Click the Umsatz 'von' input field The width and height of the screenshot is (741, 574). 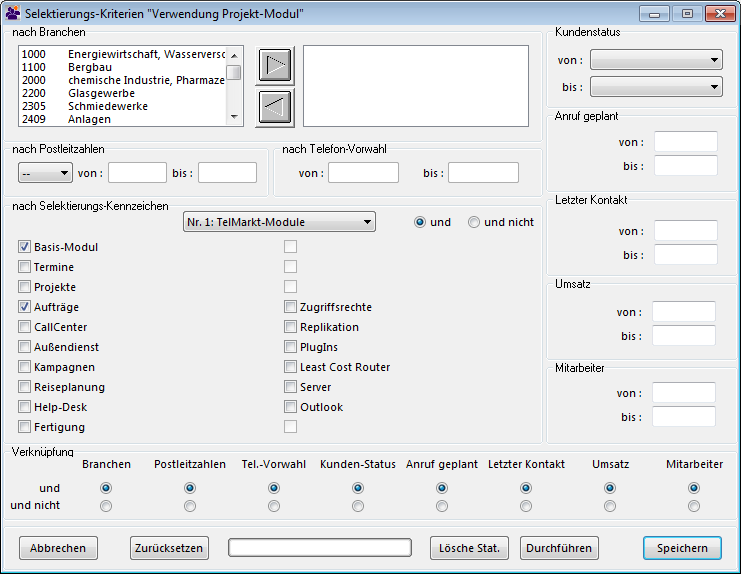(684, 312)
